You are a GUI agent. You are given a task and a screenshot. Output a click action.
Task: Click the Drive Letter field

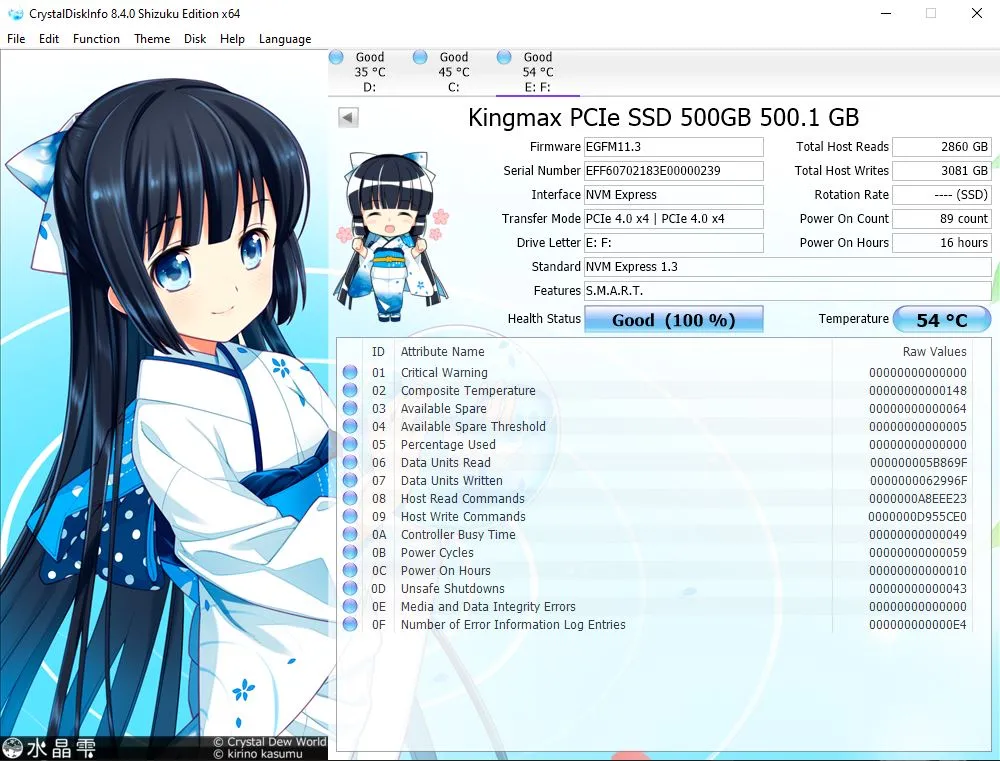pyautogui.click(x=673, y=243)
